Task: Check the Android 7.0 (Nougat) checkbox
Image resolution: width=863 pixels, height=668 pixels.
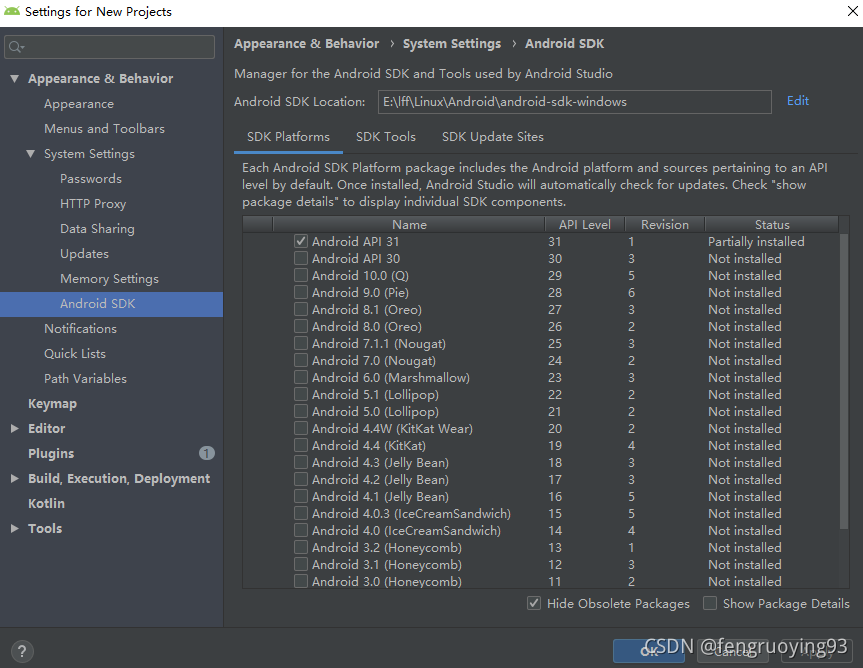Action: pyautogui.click(x=301, y=361)
